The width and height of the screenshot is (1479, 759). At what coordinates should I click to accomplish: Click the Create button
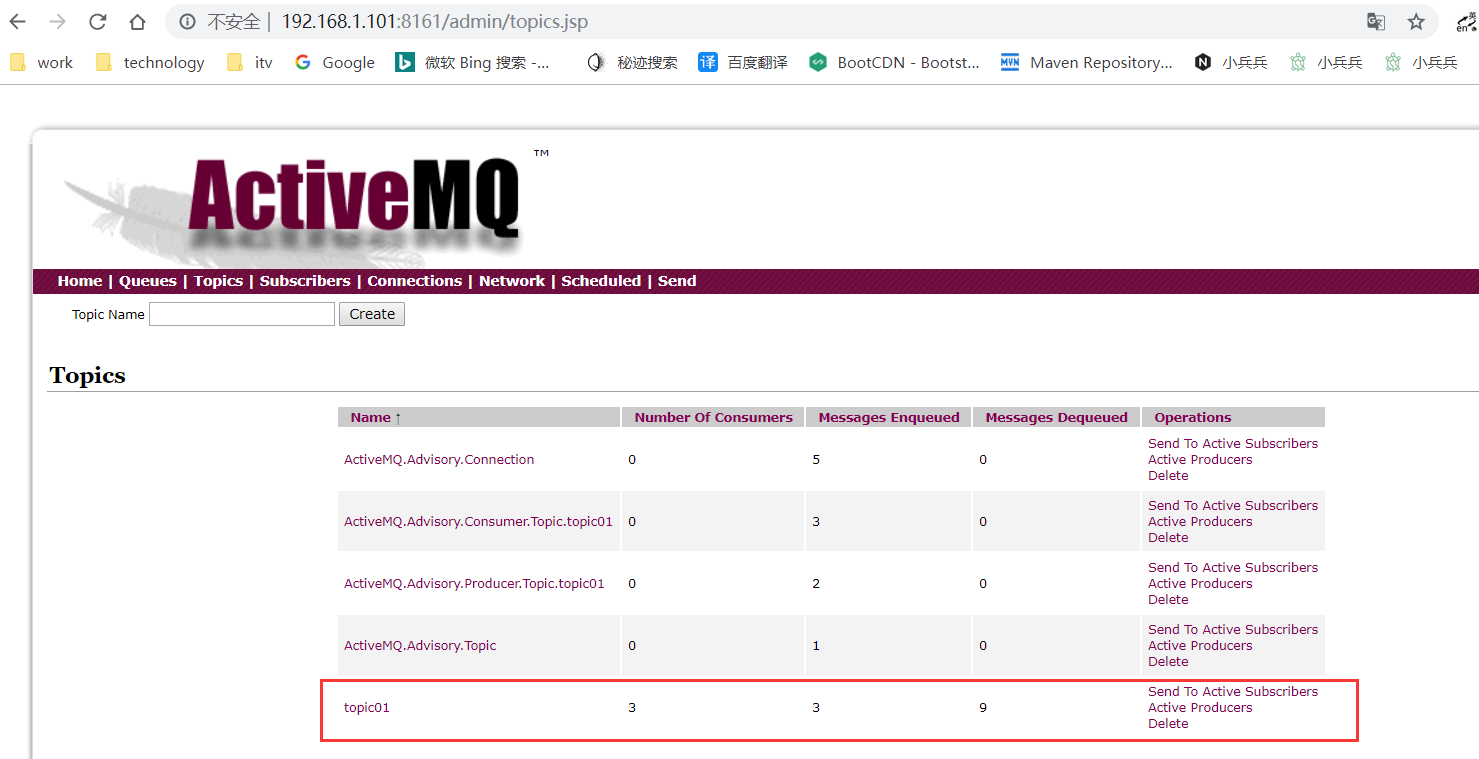(372, 314)
